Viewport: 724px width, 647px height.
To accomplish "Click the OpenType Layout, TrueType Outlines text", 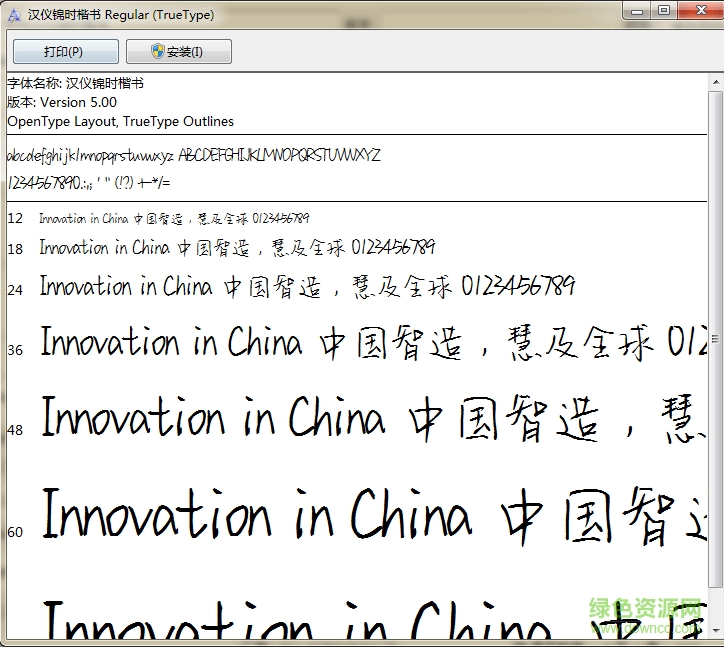I will coord(121,121).
